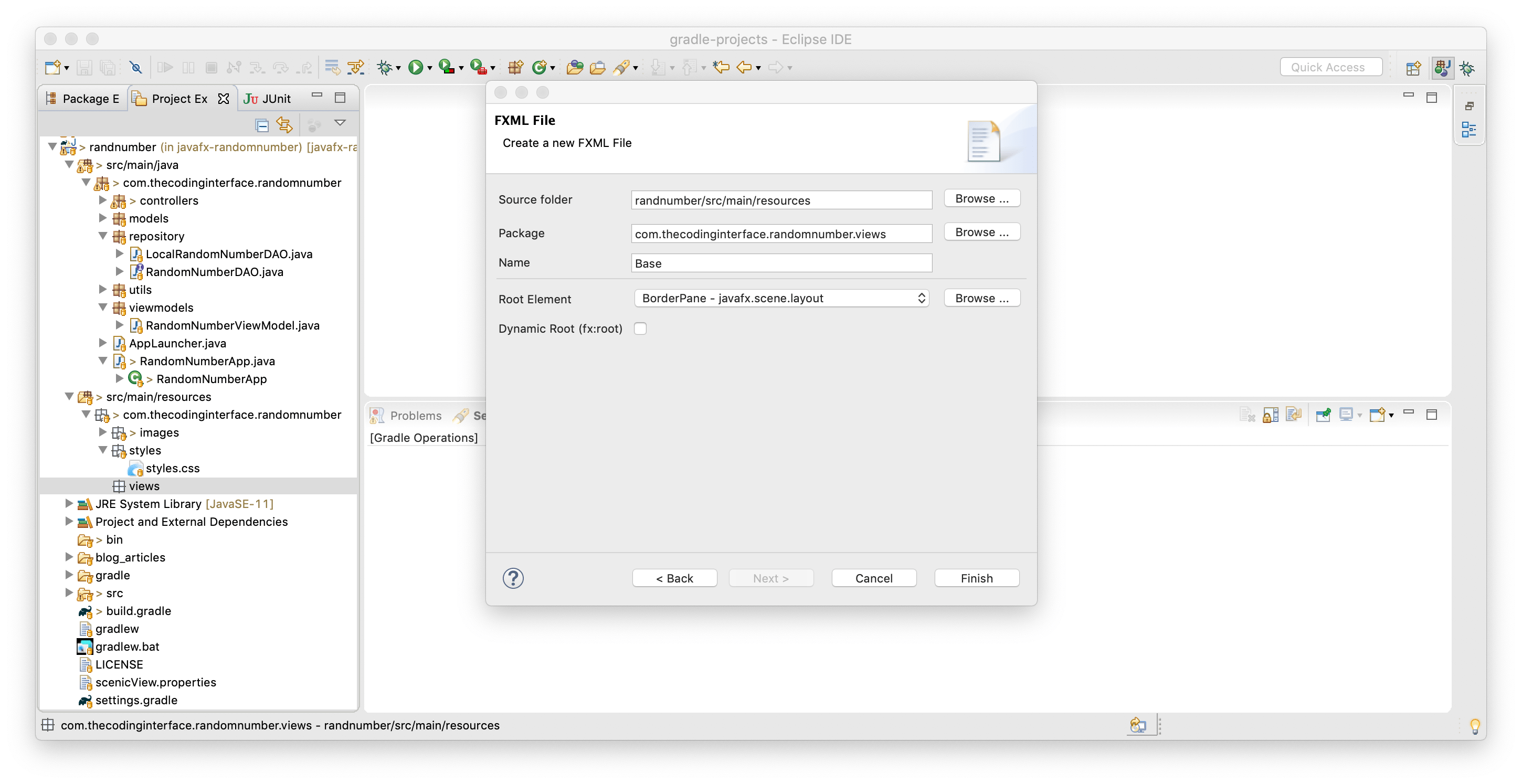Click the Open Type toolbar icon

(x=576, y=67)
